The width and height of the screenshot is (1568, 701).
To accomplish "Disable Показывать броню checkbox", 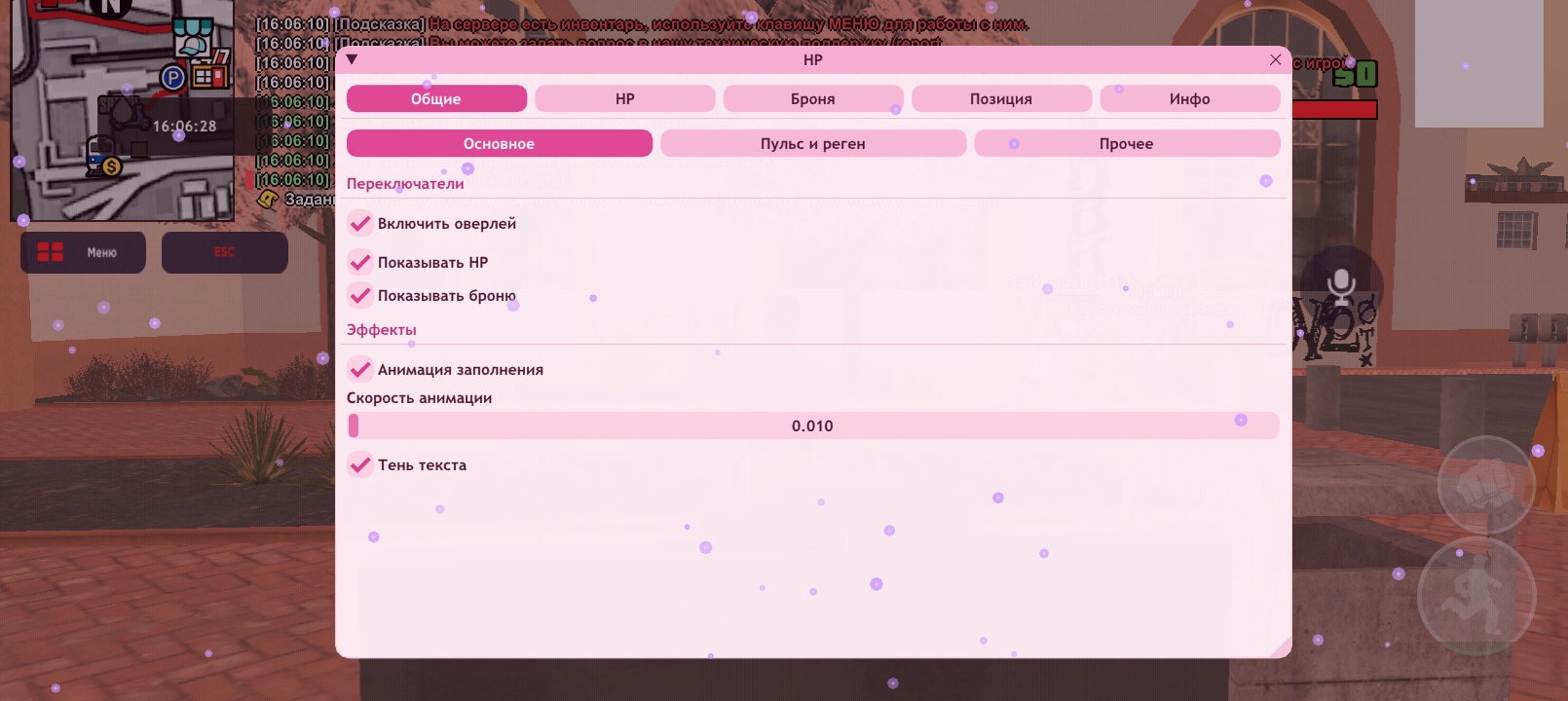I will click(x=360, y=295).
